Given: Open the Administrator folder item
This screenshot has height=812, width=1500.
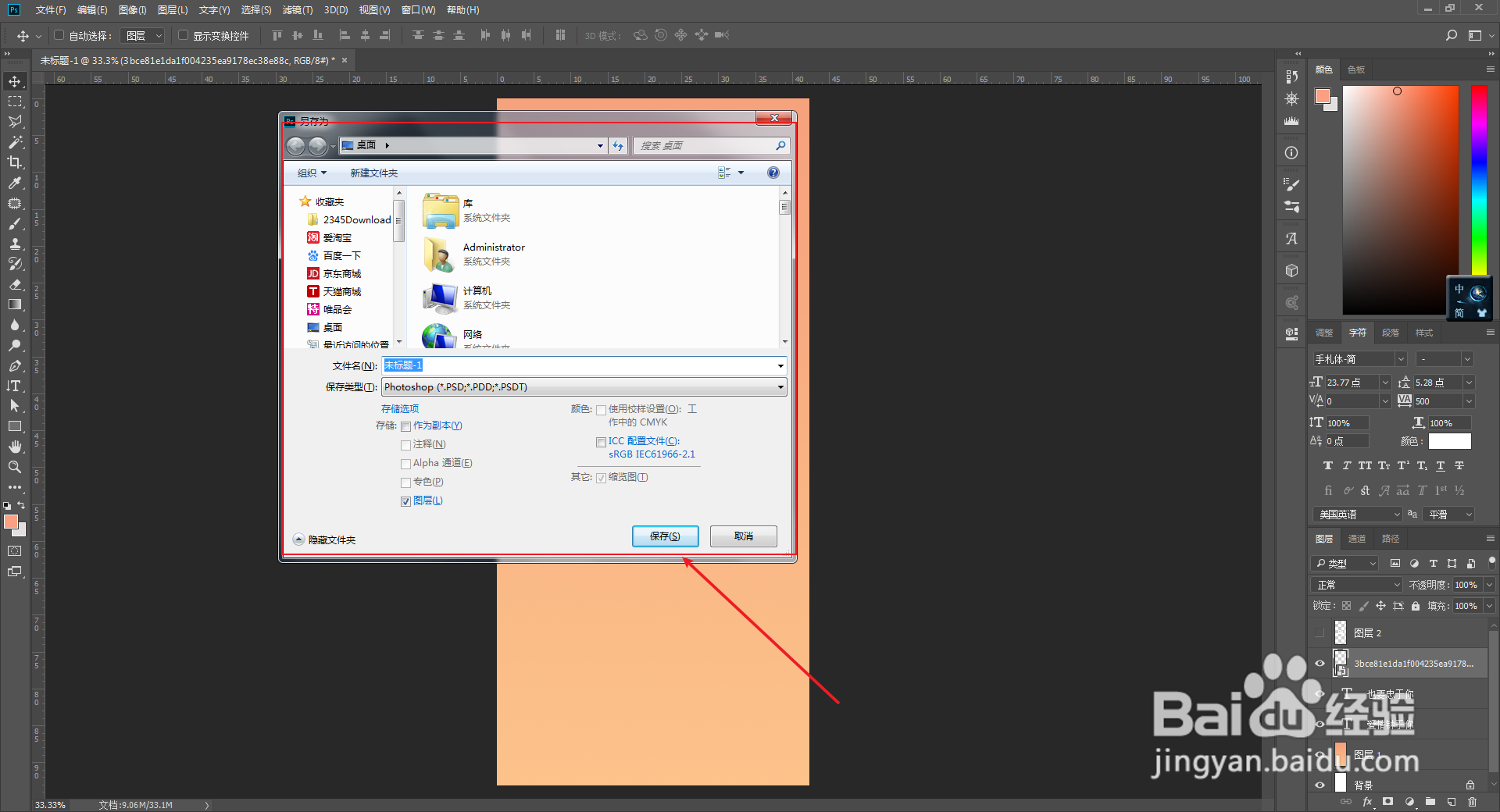Looking at the screenshot, I should coord(474,254).
